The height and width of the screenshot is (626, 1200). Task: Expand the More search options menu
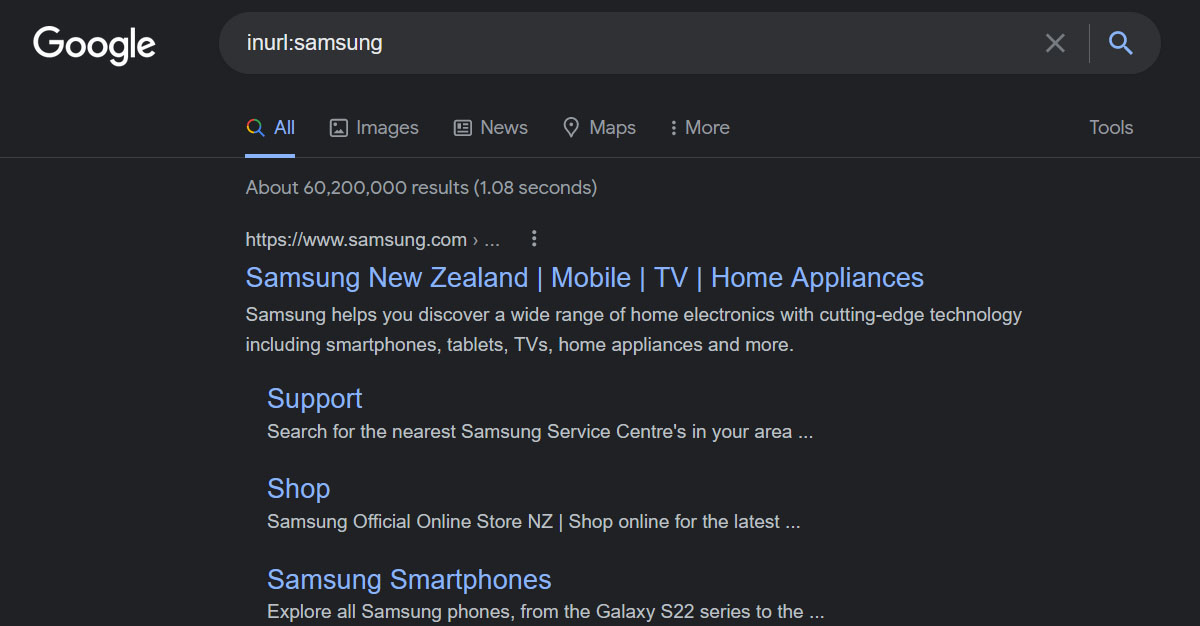(699, 127)
